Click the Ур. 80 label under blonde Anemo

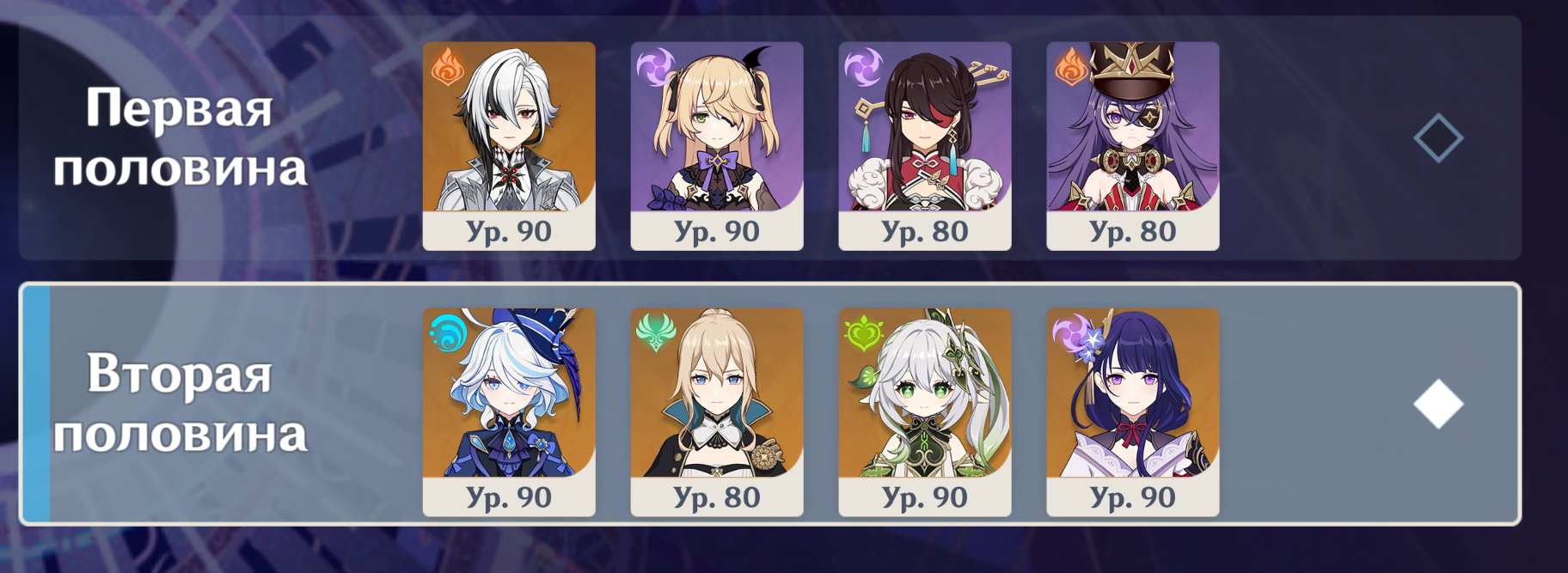pyautogui.click(x=717, y=497)
